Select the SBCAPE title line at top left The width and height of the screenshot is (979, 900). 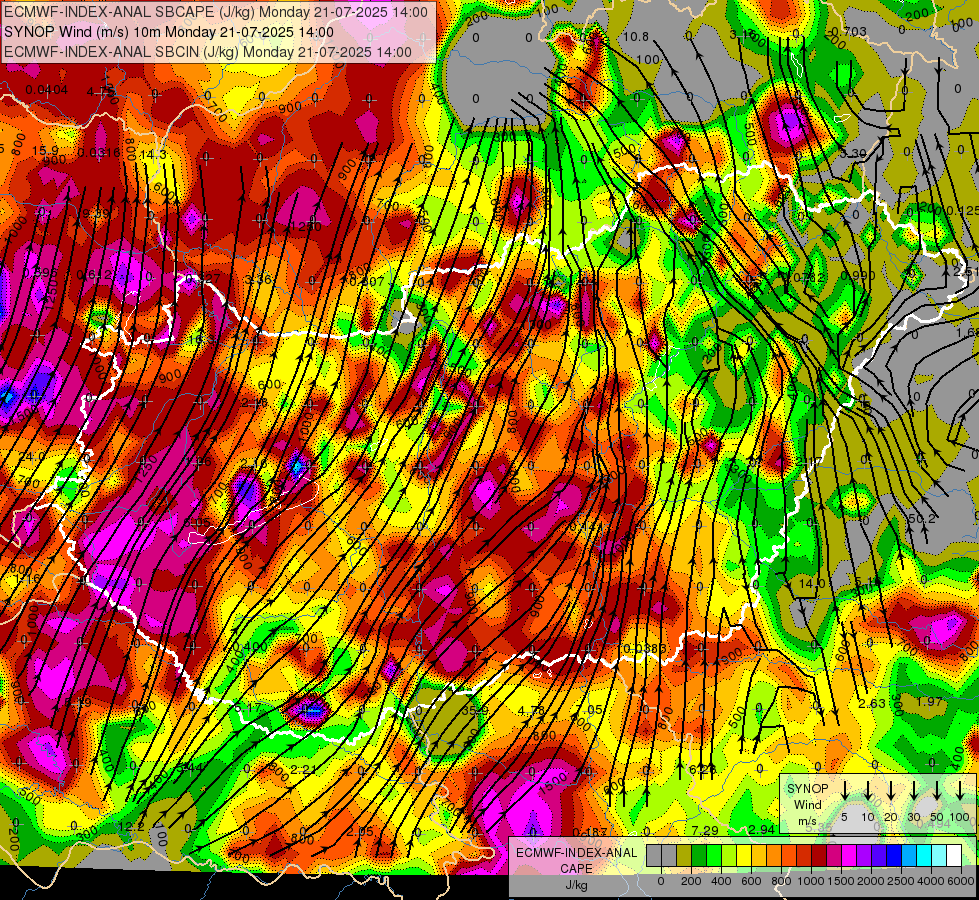click(215, 12)
